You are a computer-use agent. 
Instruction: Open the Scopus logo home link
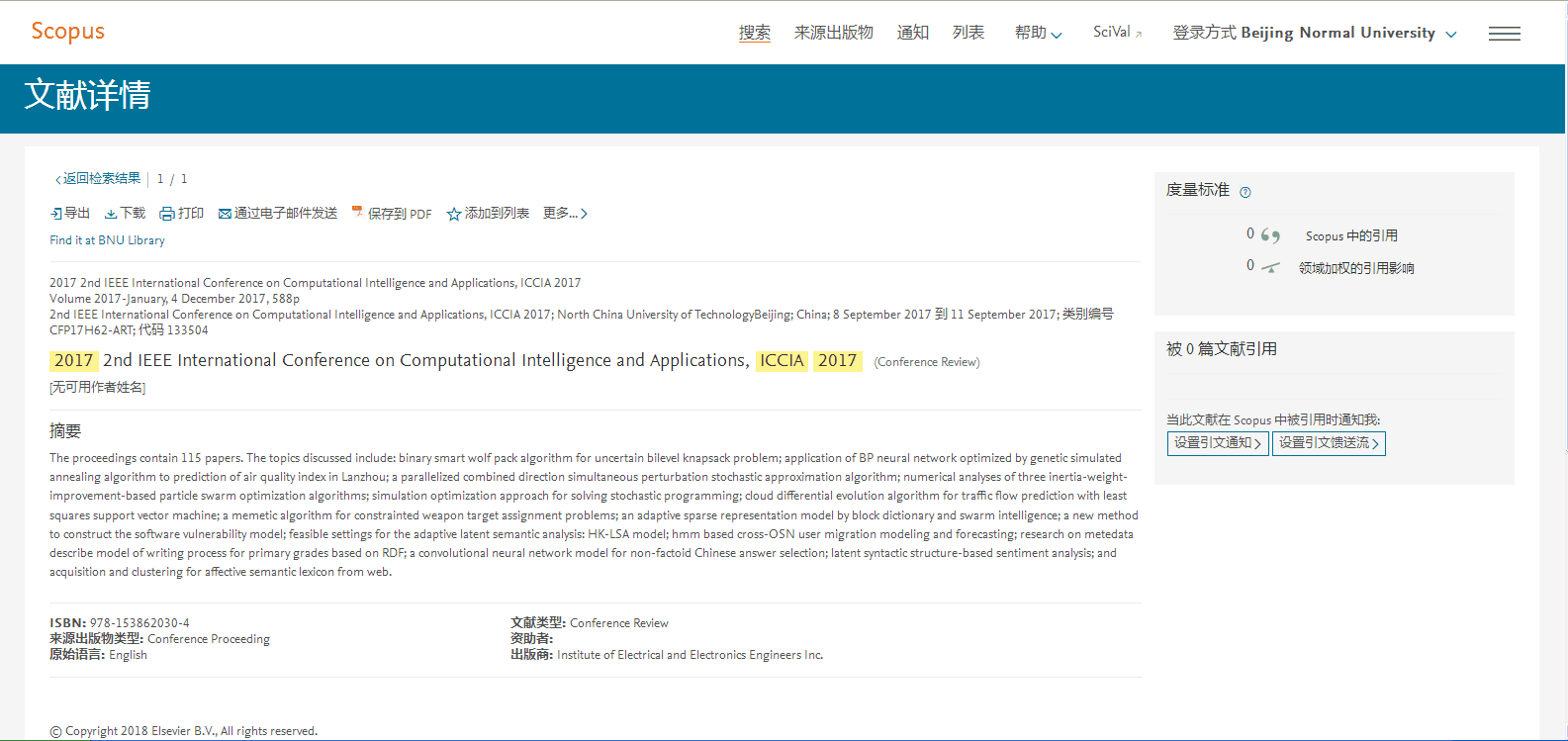pos(67,32)
